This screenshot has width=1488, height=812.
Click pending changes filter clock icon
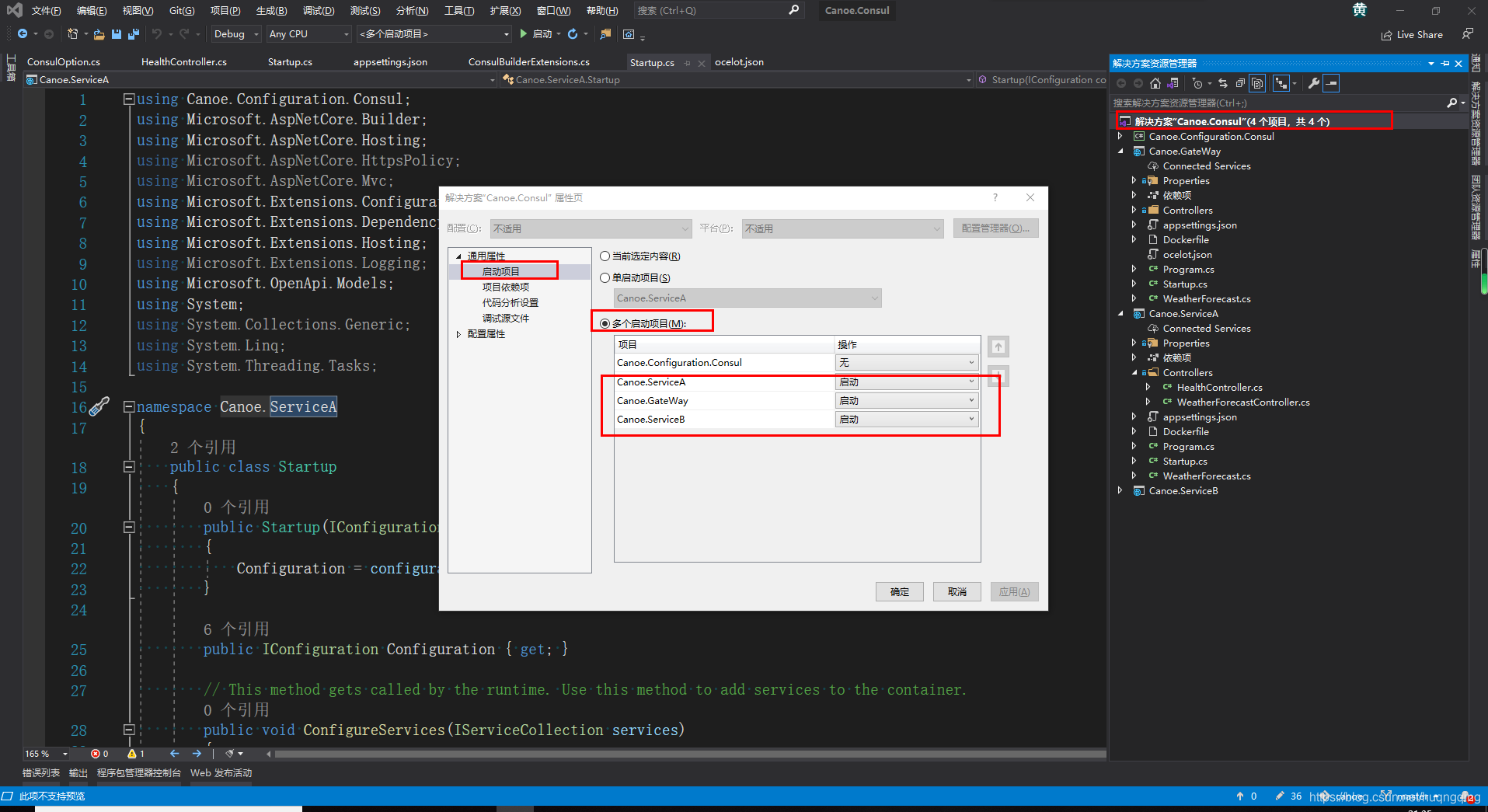[1197, 83]
